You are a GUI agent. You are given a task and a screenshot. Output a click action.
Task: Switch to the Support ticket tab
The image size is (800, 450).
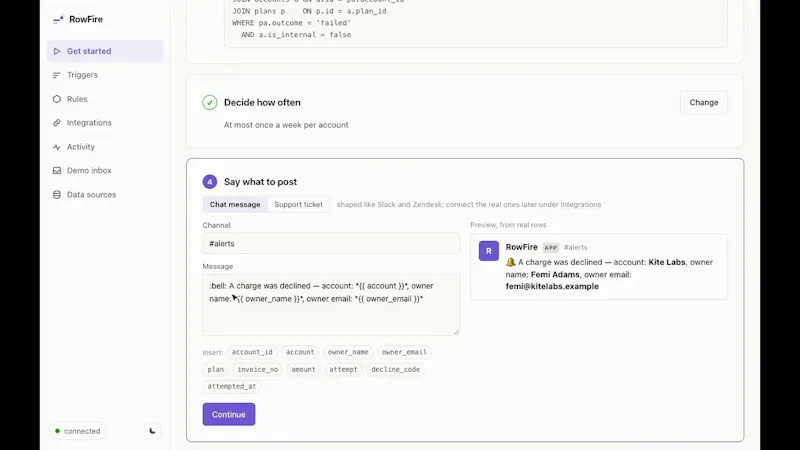point(298,205)
